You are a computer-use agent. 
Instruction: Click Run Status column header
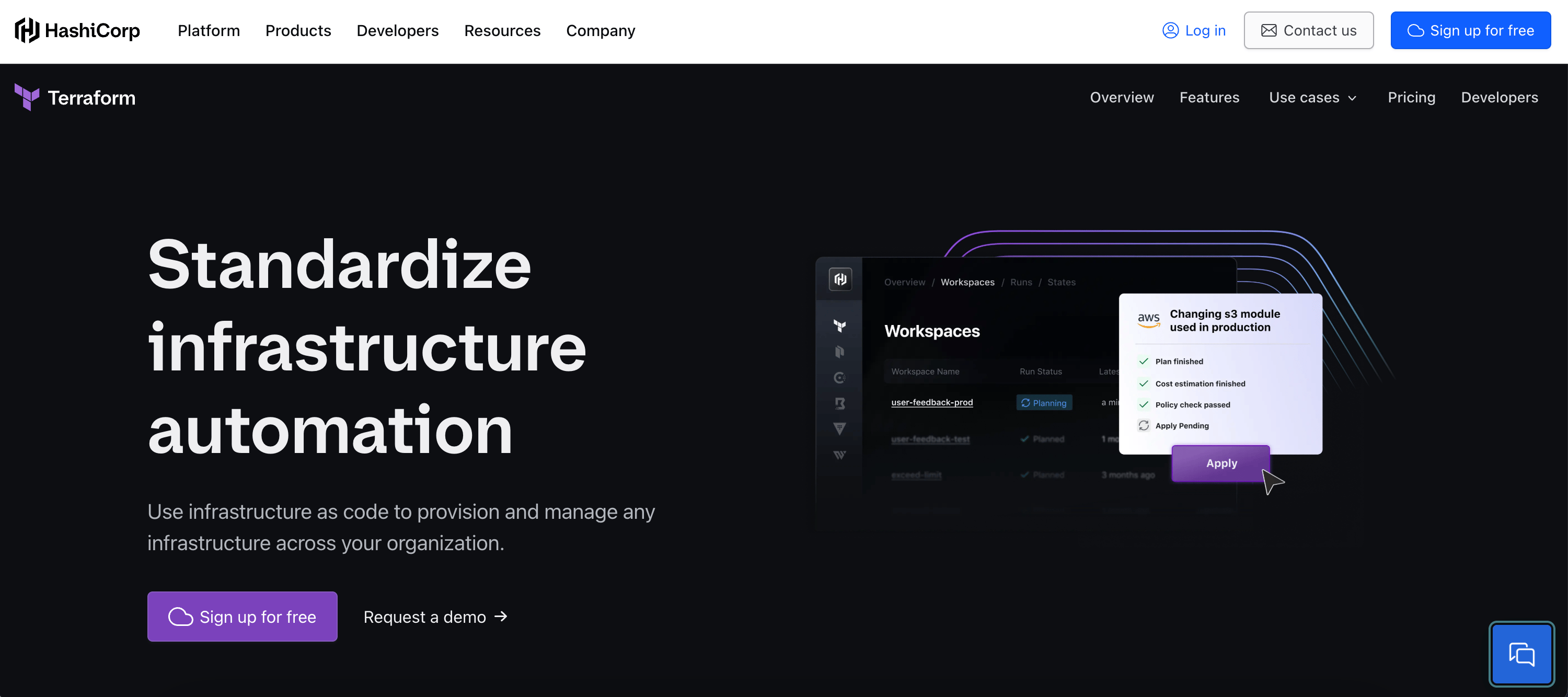tap(1040, 371)
